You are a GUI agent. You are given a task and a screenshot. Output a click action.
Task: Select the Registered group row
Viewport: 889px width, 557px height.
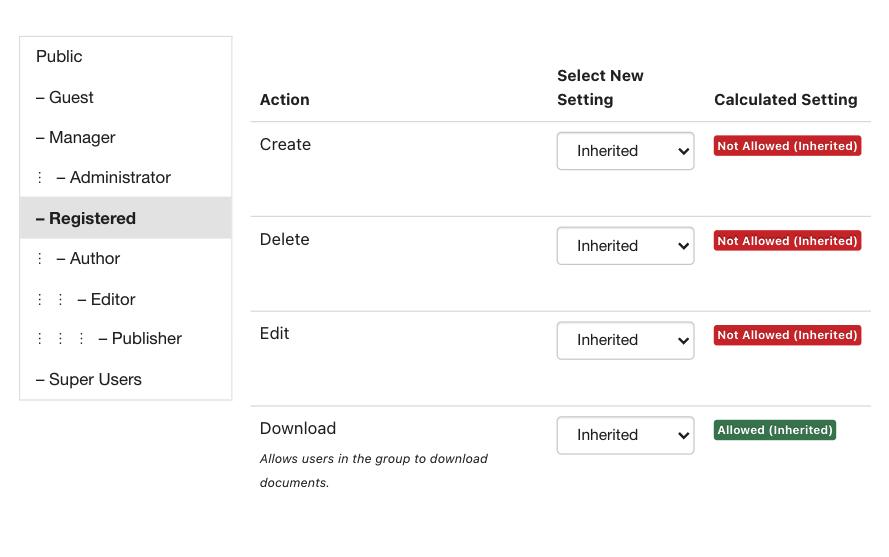tap(125, 218)
